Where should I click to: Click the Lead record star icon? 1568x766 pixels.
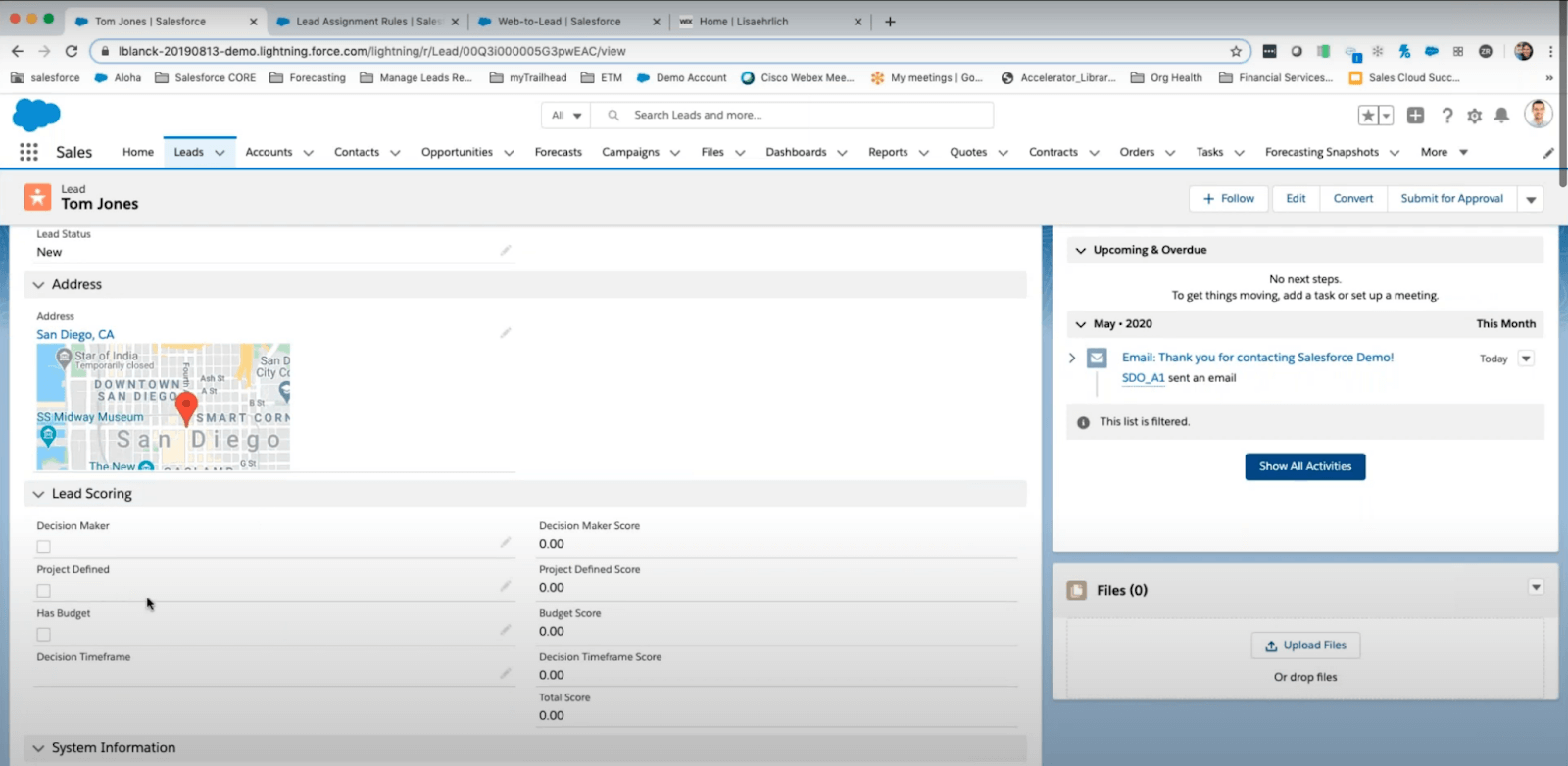(37, 197)
